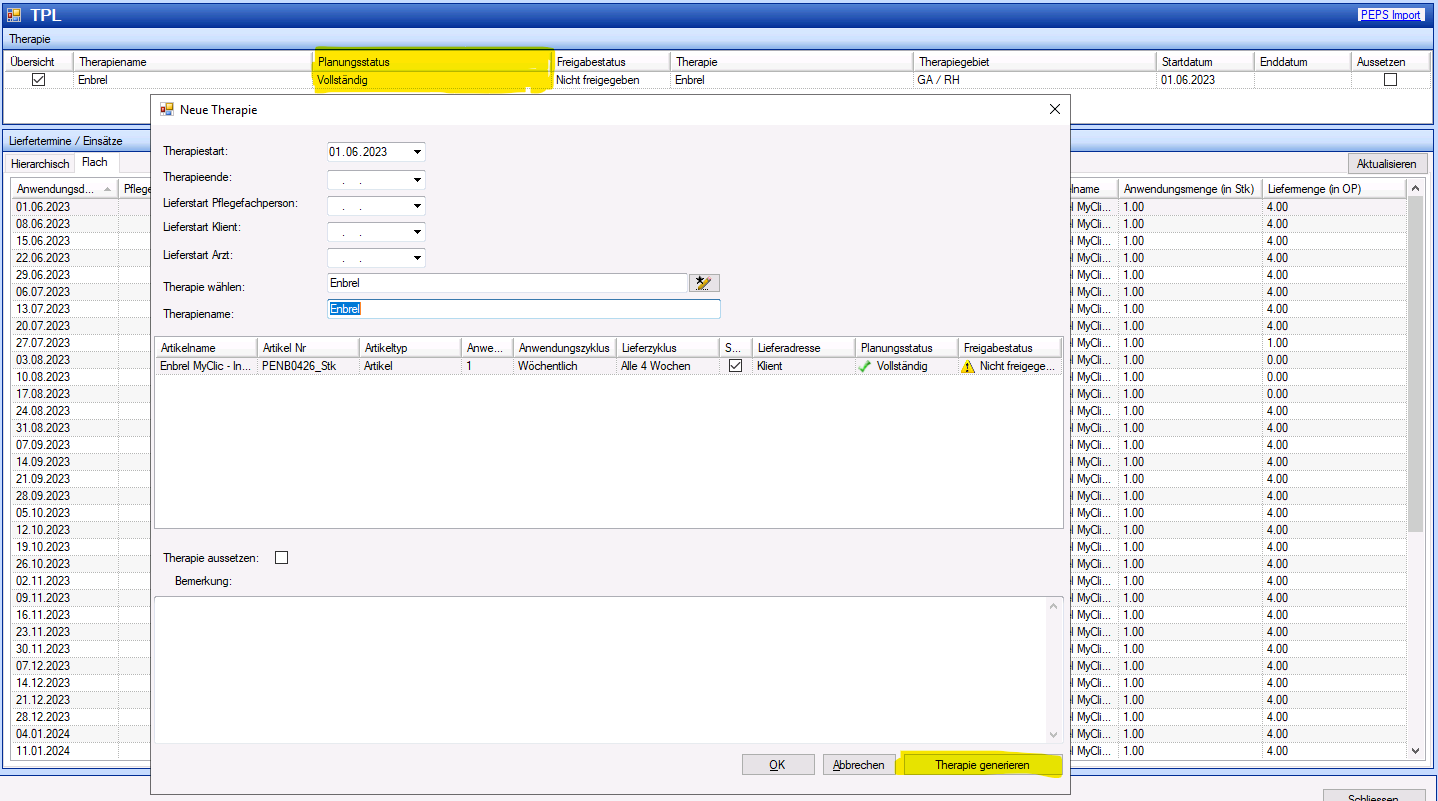Click the yellow warning icon in Freigabestatus
The width and height of the screenshot is (1438, 801).
(968, 367)
